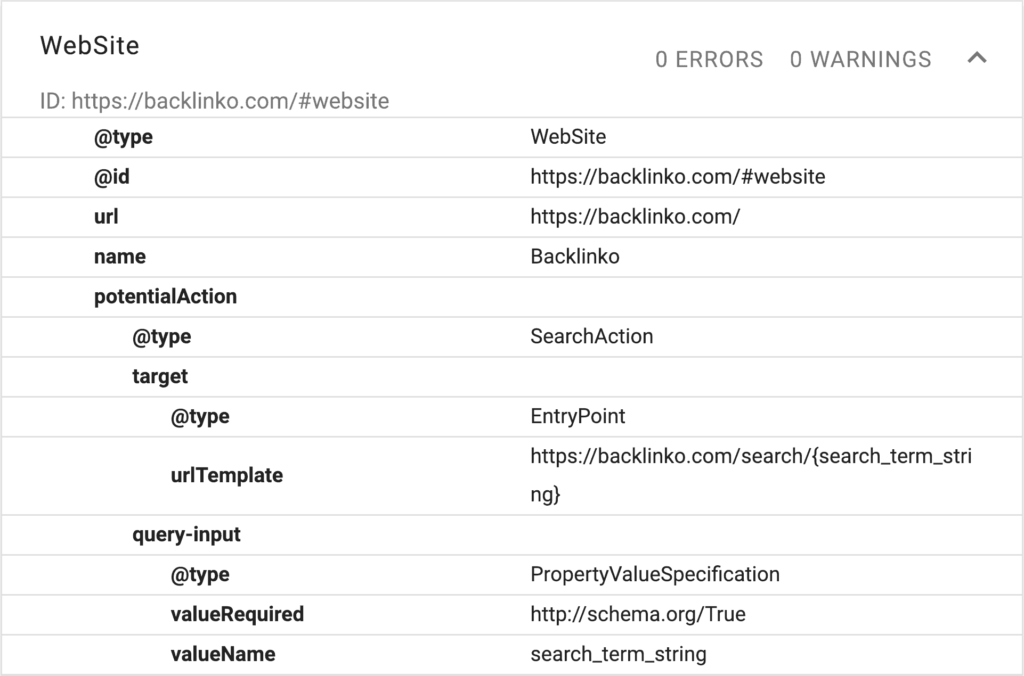Collapse the WebSite section with chevron
The image size is (1024, 676).
tap(977, 59)
